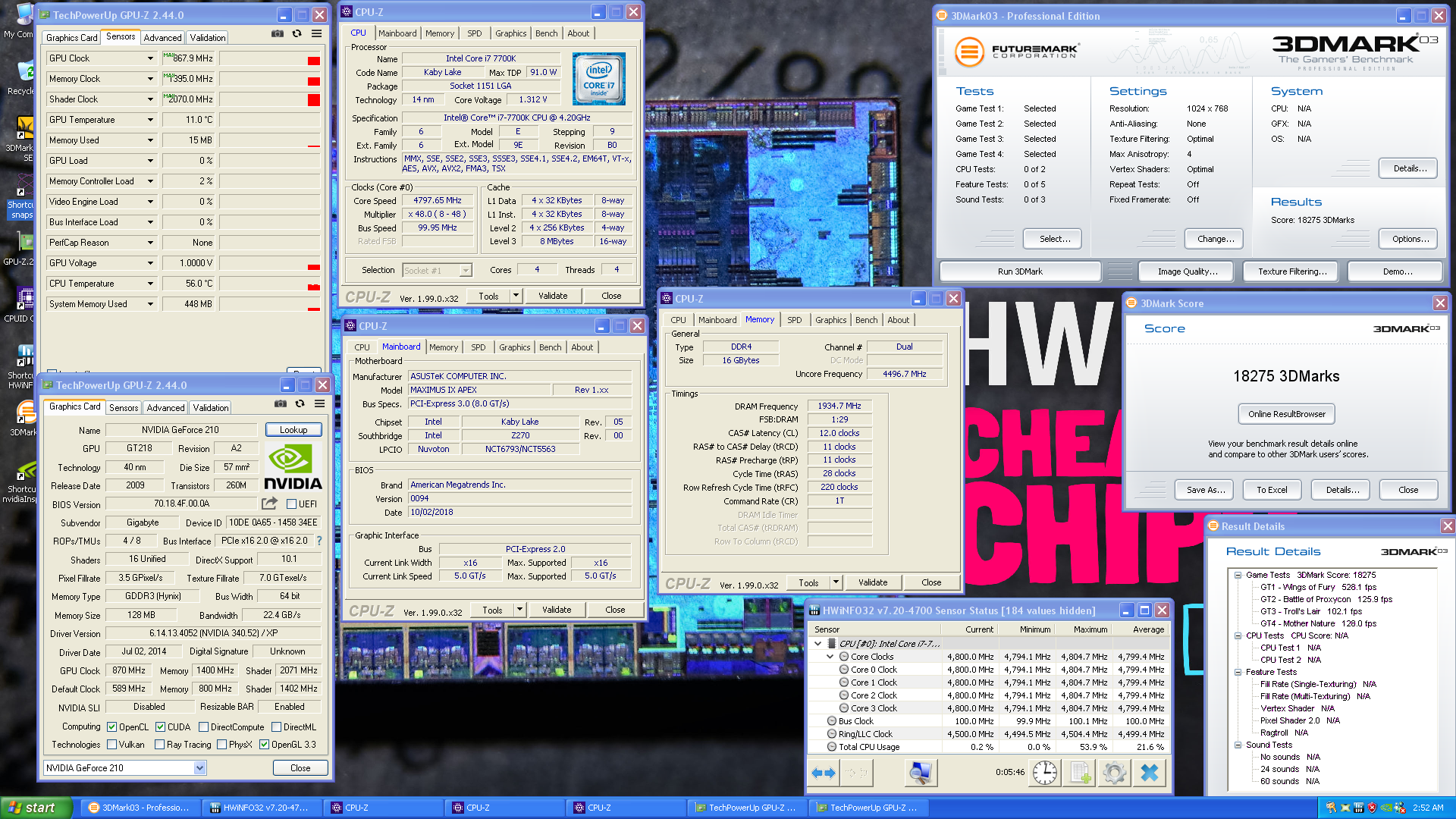The height and width of the screenshot is (819, 1456).
Task: Click the NVIDIA logo in GPU-Z
Action: (293, 466)
